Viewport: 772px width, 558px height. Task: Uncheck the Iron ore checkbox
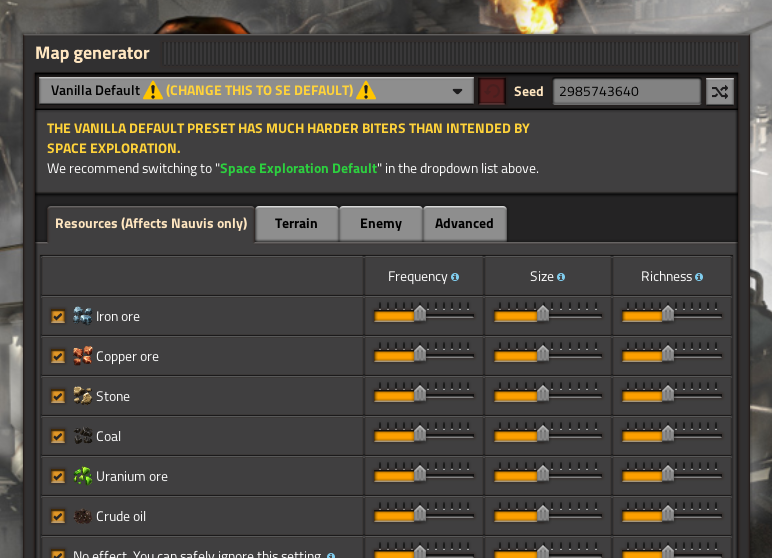[x=58, y=316]
